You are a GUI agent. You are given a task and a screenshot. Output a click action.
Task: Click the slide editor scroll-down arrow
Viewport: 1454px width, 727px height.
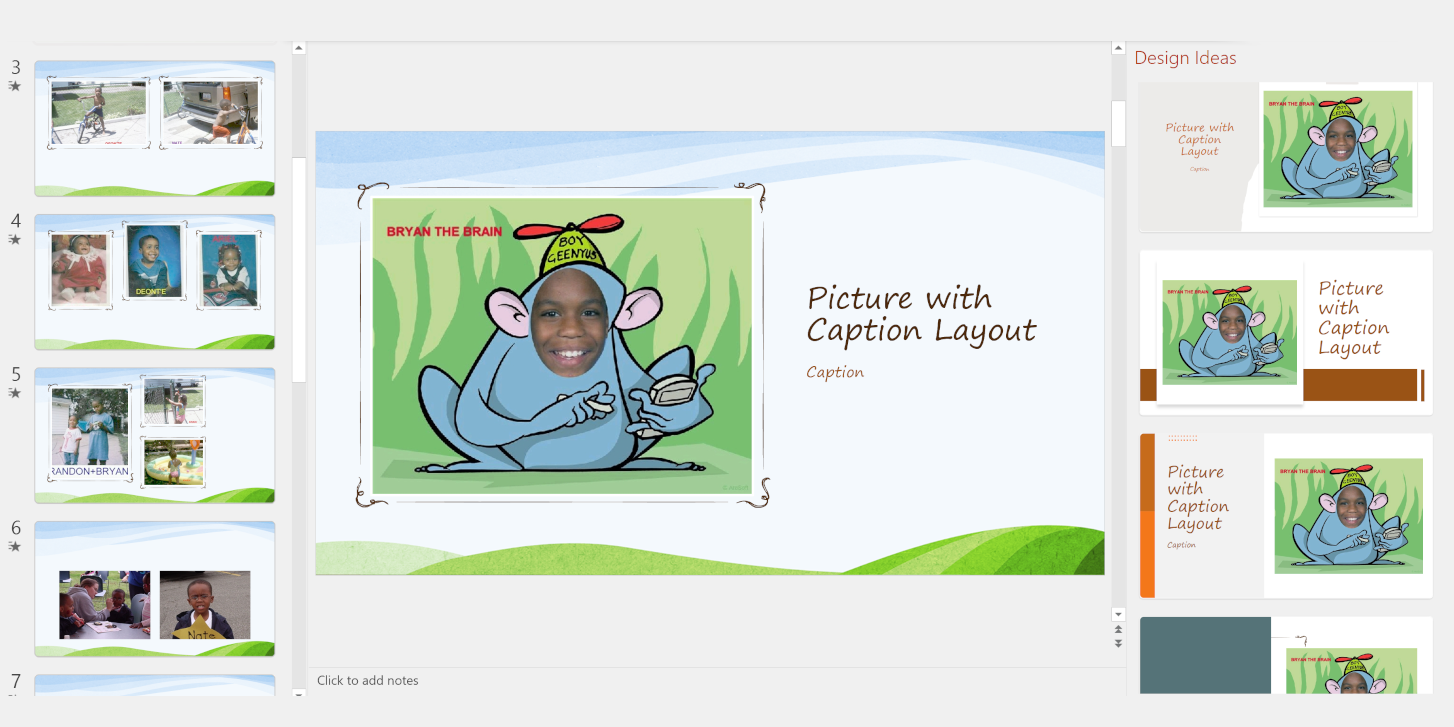point(1118,614)
